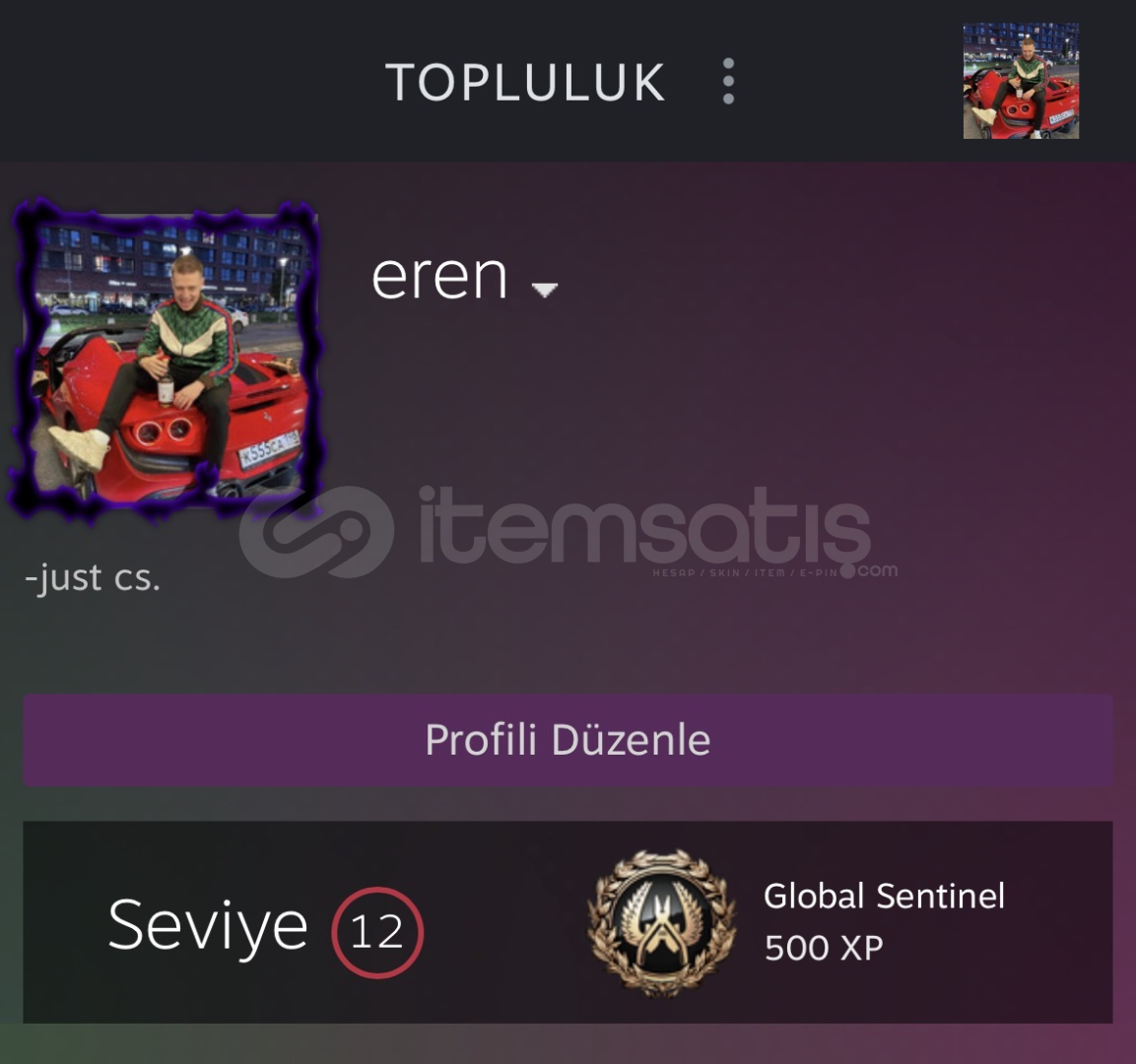
Task: Open eren's large profile picture
Action: click(x=168, y=361)
